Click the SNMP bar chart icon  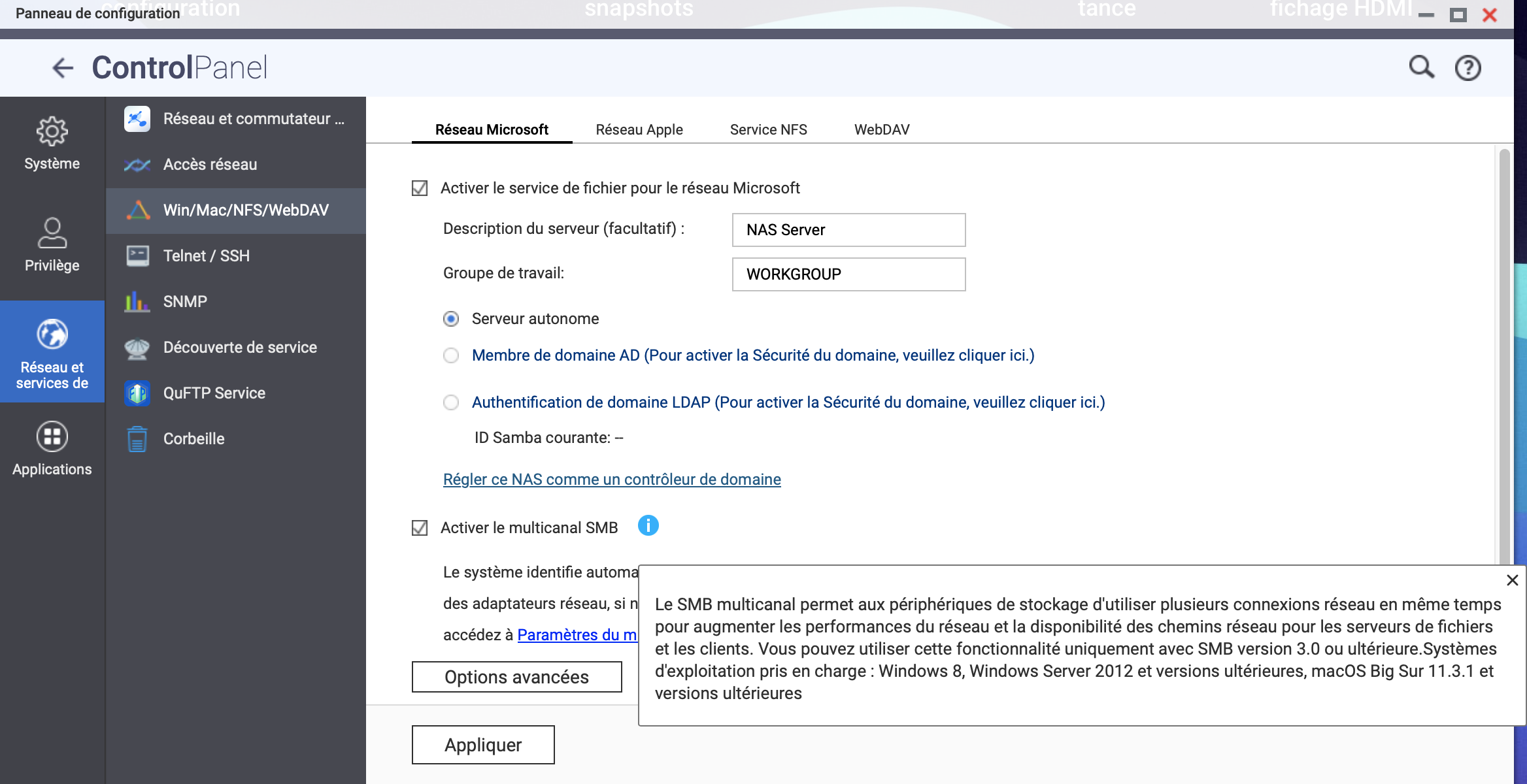tap(137, 302)
